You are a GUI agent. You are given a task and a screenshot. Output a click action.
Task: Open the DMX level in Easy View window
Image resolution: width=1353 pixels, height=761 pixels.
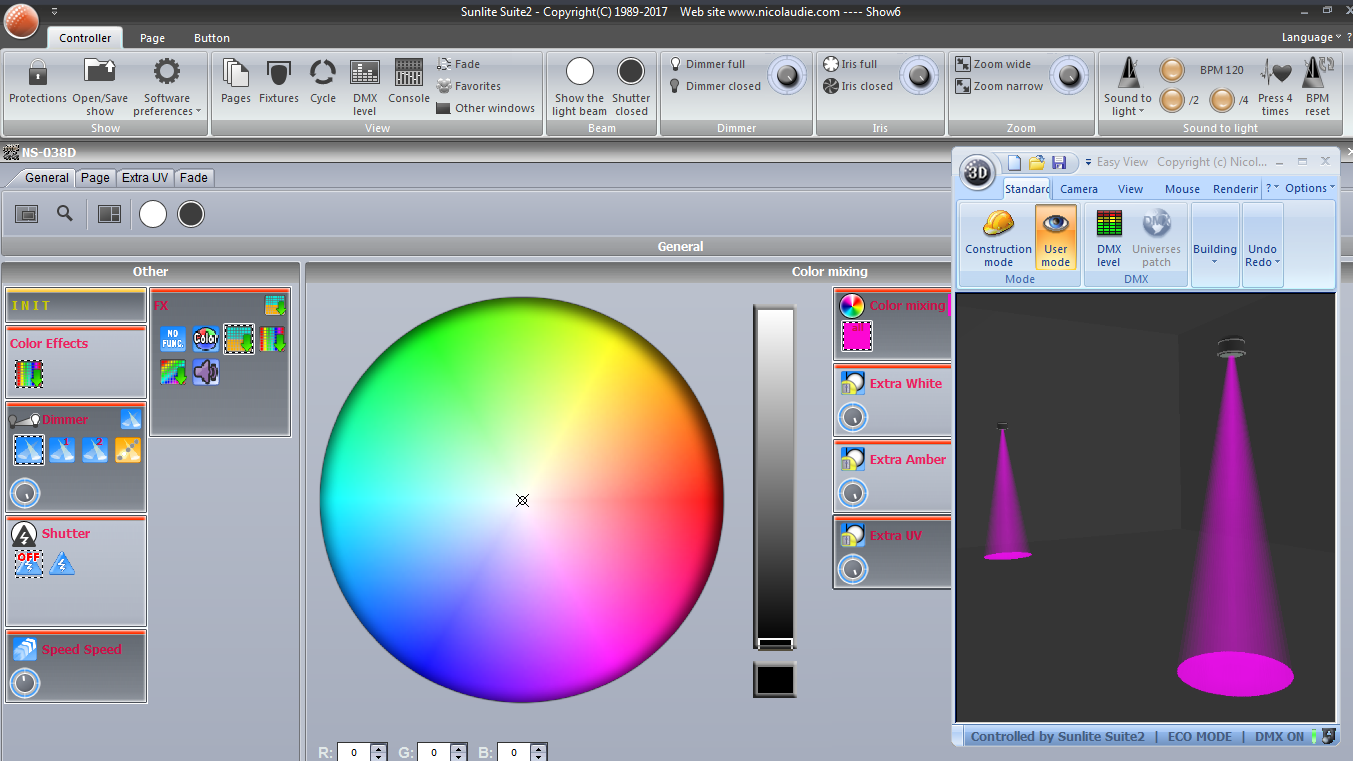(1109, 240)
